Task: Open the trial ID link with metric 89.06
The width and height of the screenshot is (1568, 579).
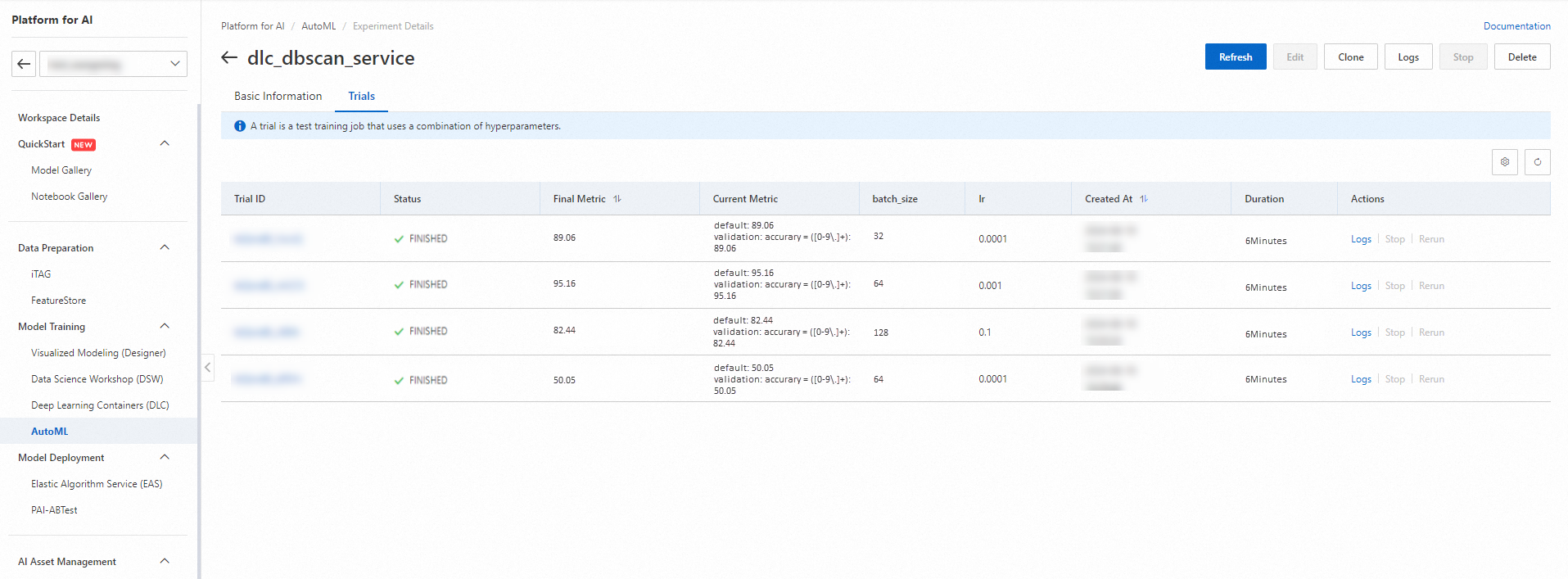Action: click(x=268, y=239)
